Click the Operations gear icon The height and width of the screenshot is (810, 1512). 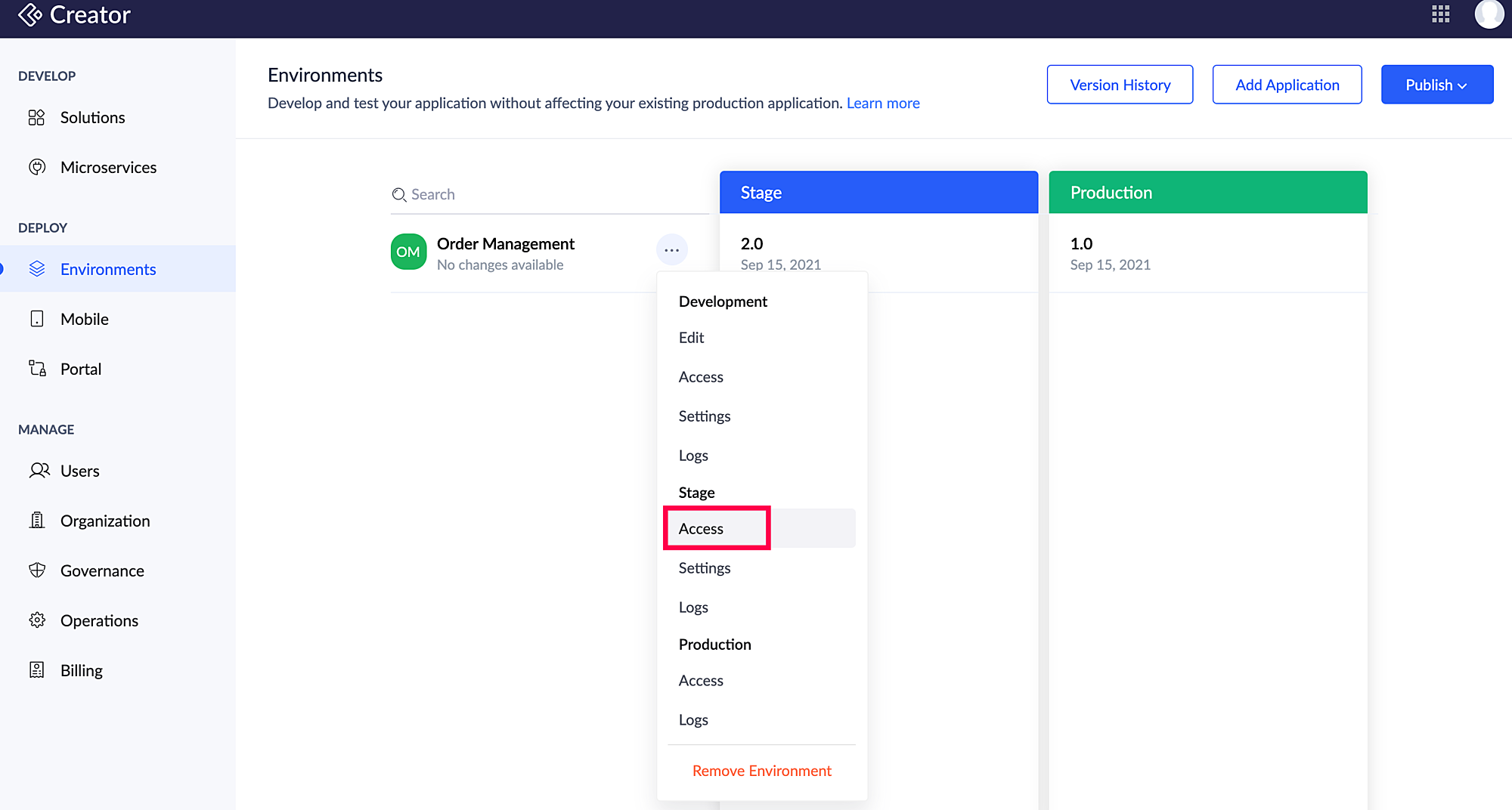[37, 620]
